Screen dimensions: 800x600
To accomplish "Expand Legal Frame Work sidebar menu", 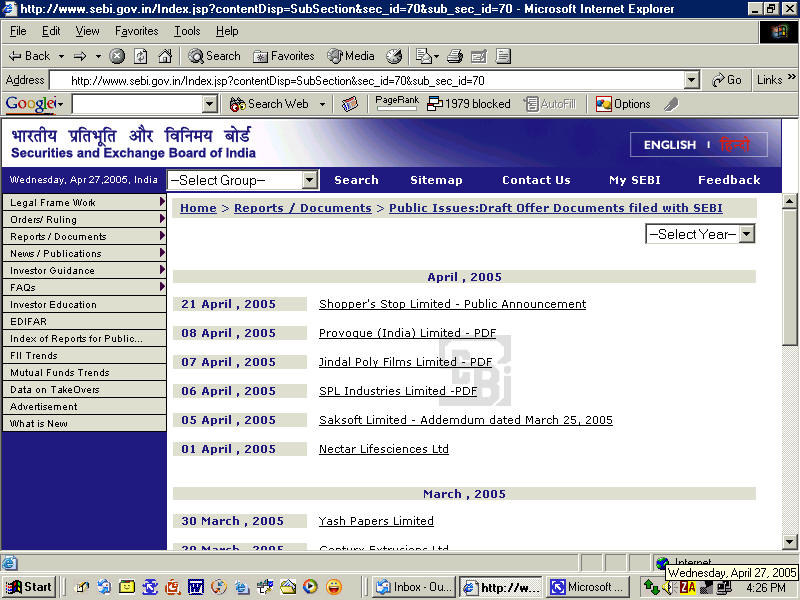I will [x=84, y=203].
